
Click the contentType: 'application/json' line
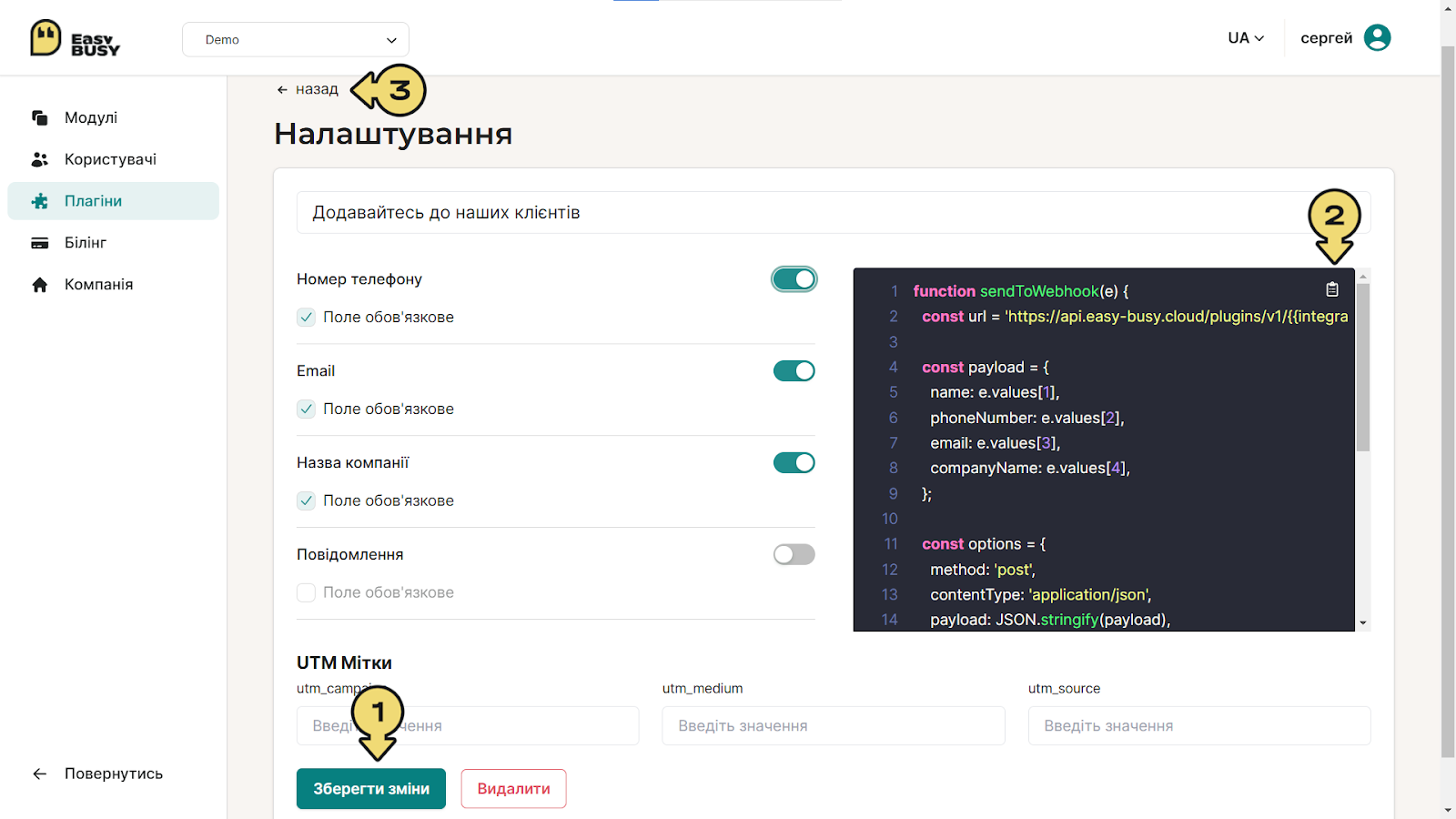[1041, 594]
